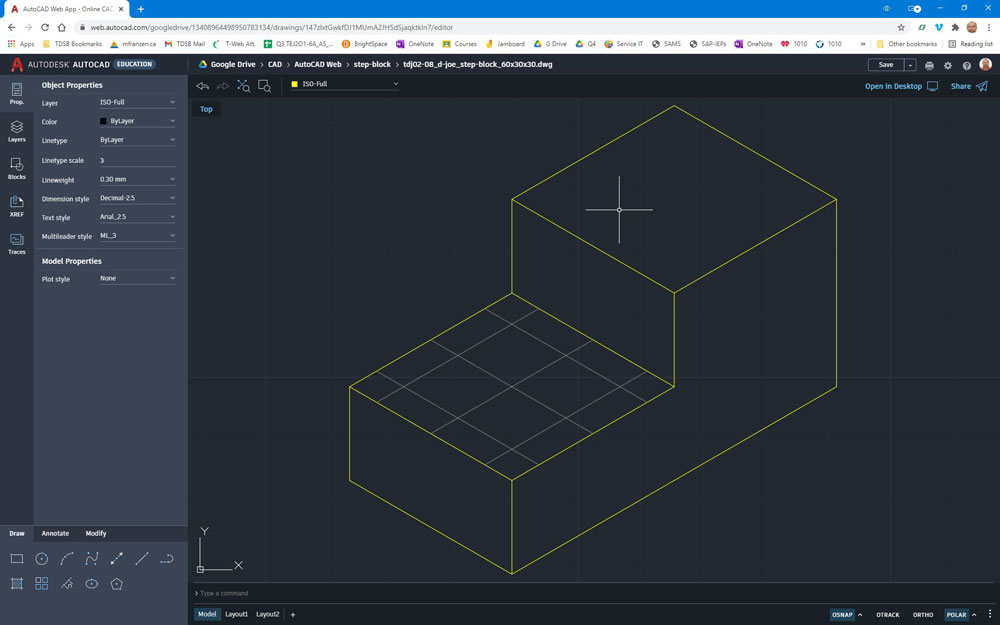The height and width of the screenshot is (625, 1000).
Task: Click Open in Desktop link
Action: [x=893, y=87]
